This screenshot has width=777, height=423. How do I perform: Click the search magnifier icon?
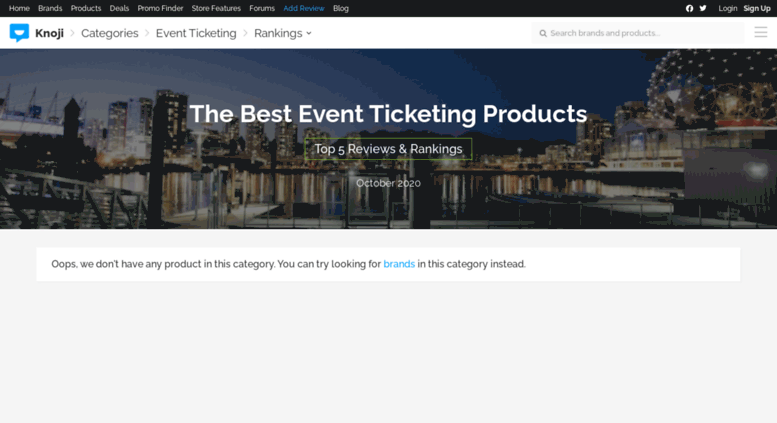[x=543, y=33]
